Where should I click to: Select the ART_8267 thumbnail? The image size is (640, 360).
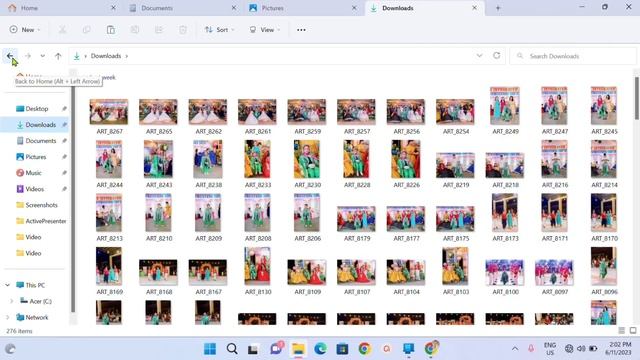tap(109, 112)
